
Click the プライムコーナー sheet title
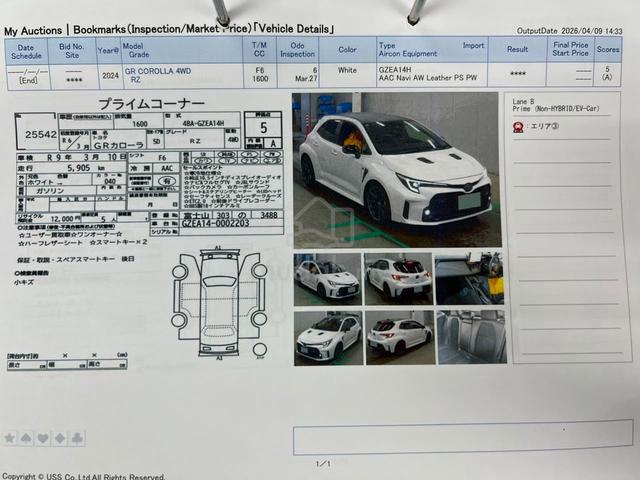point(152,104)
